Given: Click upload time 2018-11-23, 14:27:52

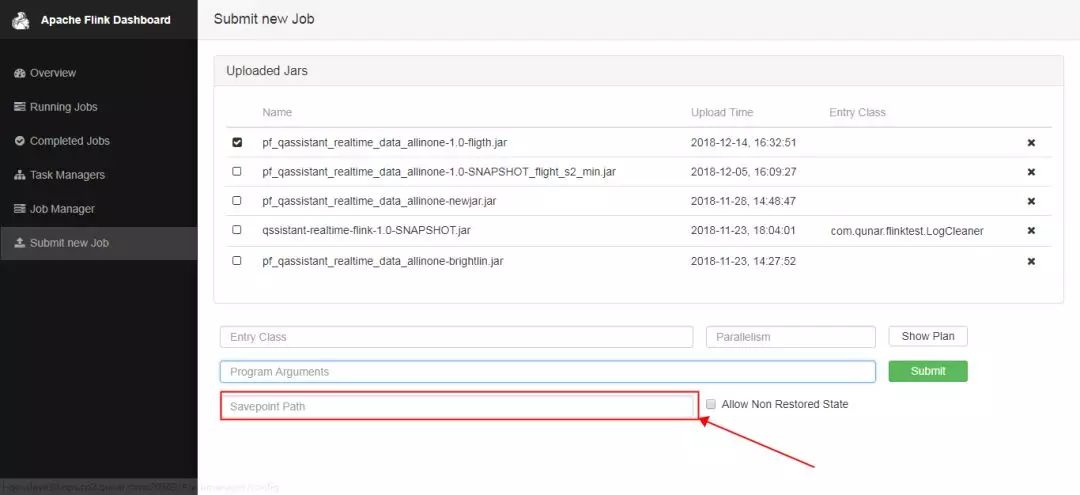Looking at the screenshot, I should click(743, 262).
